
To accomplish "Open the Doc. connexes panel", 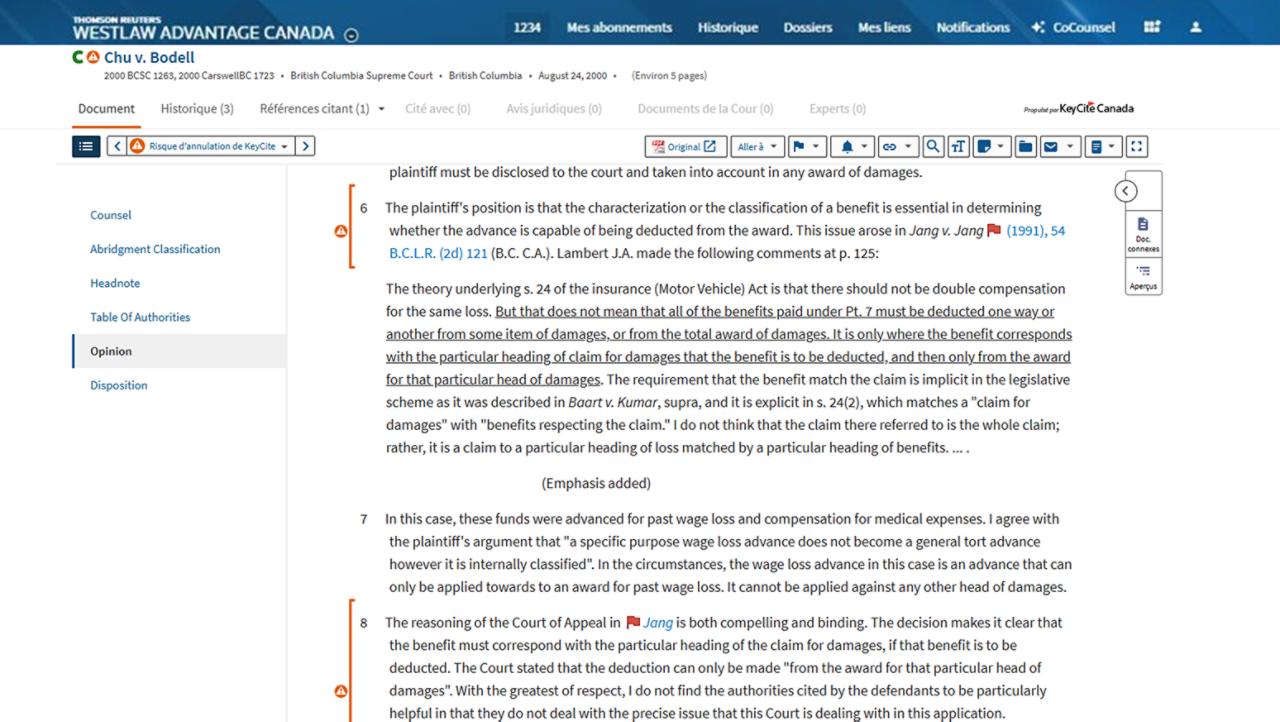I will (1143, 234).
